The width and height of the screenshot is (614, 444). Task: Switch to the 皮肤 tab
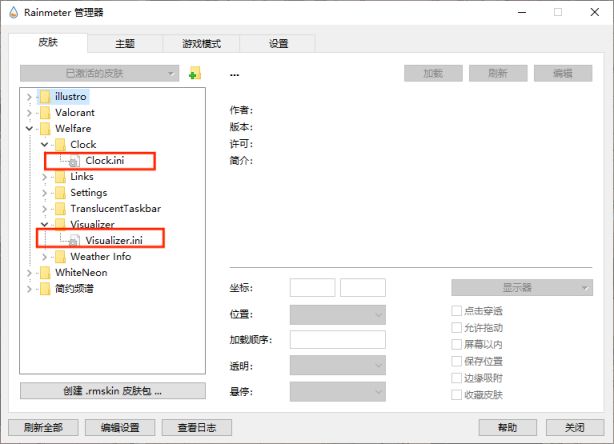coord(48,42)
